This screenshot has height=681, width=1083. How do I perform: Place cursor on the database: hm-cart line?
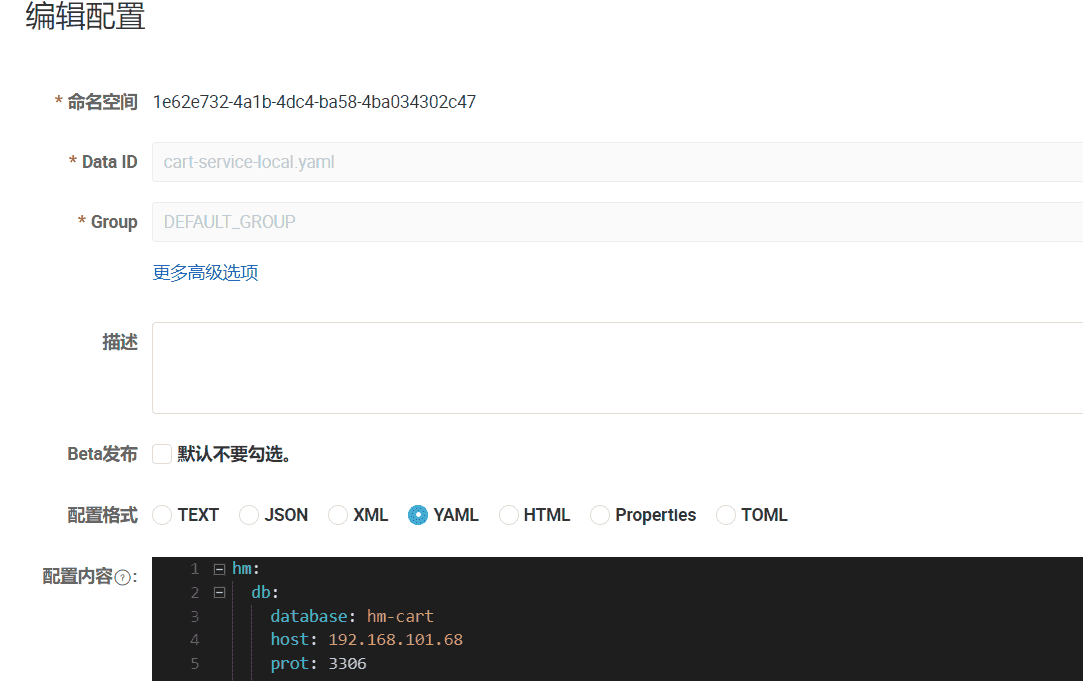pyautogui.click(x=351, y=616)
